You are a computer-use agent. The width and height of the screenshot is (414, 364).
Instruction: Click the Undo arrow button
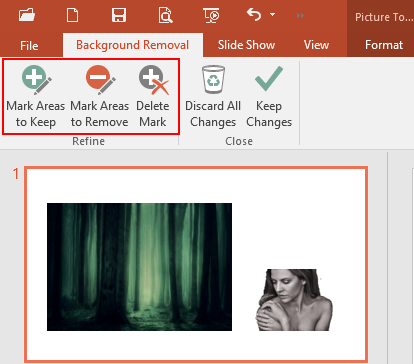tap(254, 15)
